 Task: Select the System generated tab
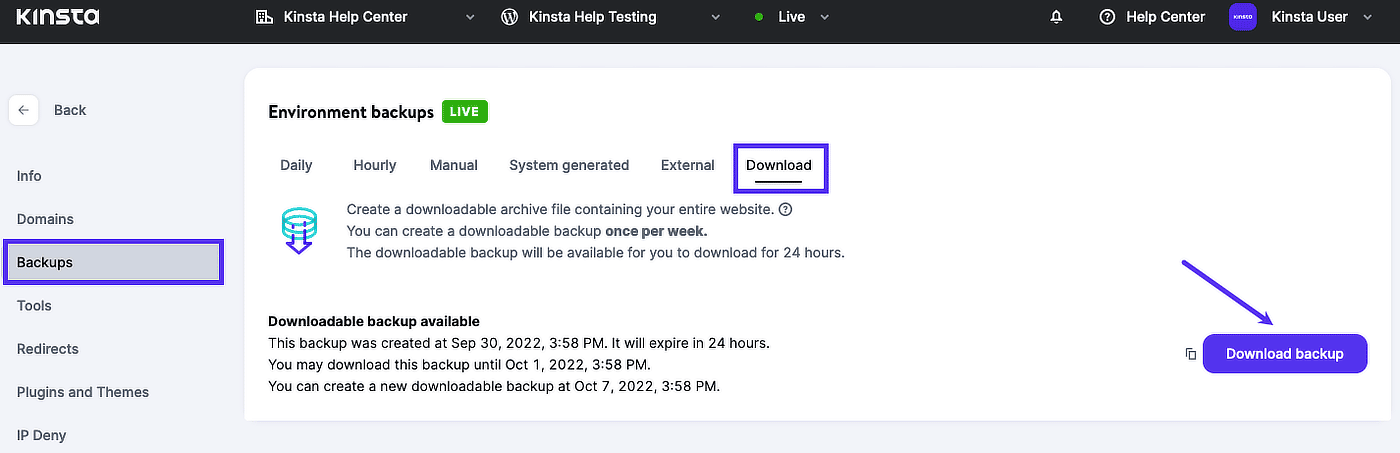569,165
